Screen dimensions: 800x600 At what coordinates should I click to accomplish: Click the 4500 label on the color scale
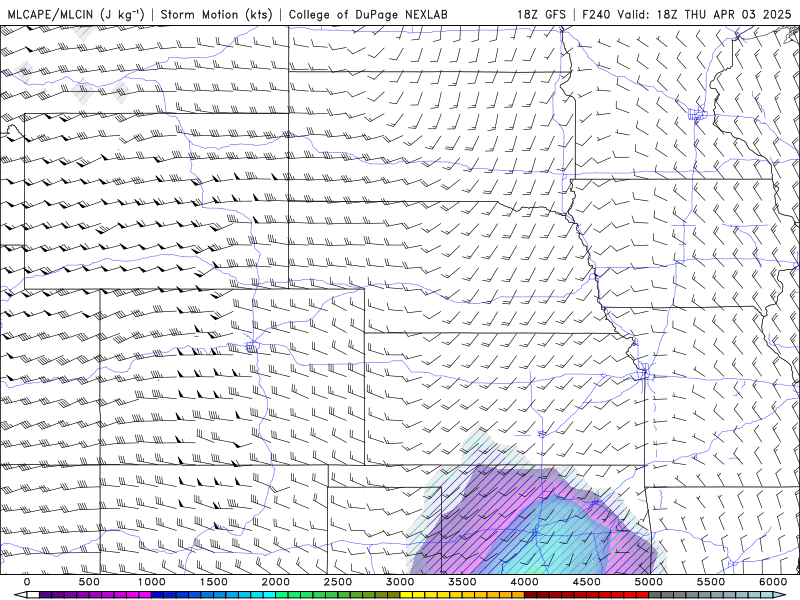(587, 582)
